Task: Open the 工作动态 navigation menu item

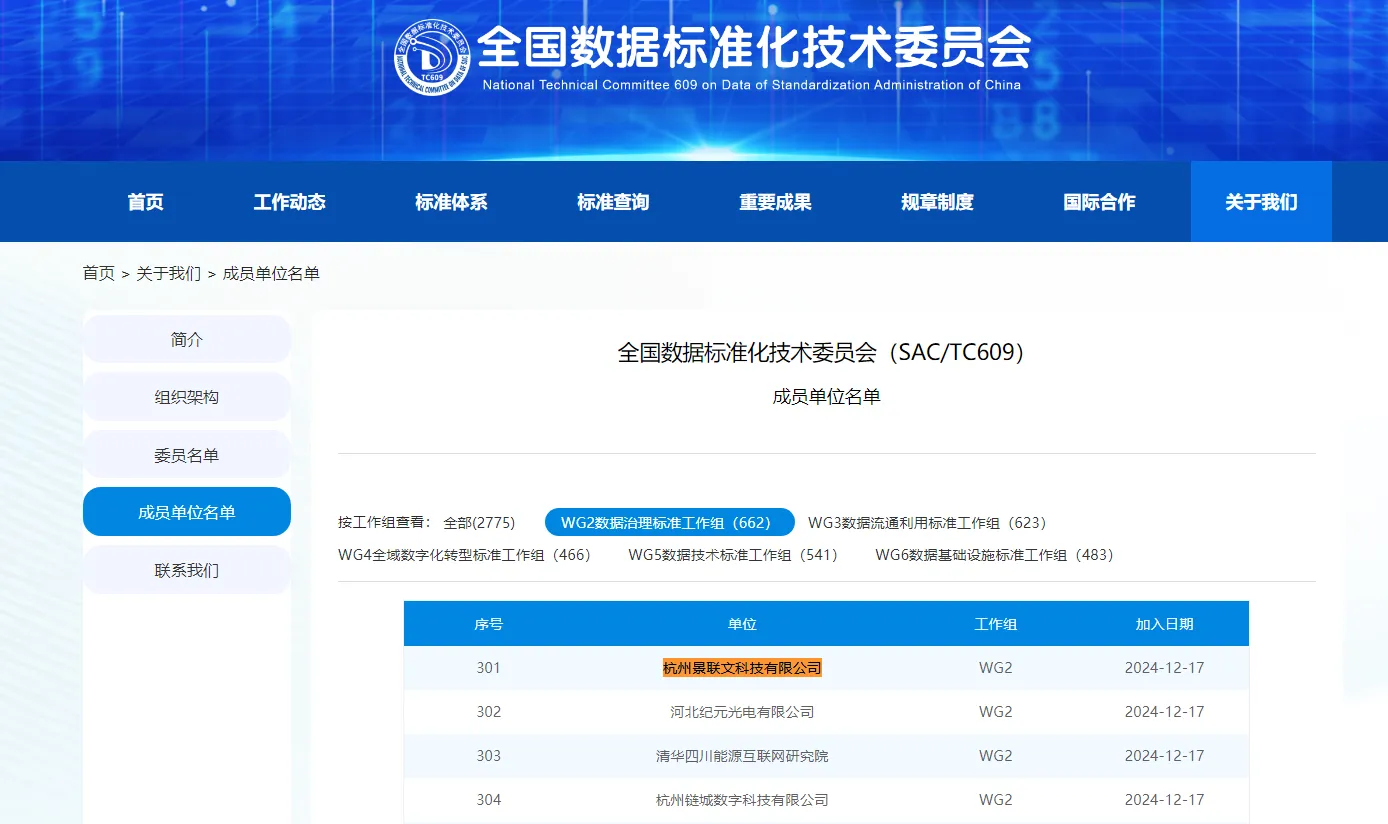Action: [x=289, y=202]
